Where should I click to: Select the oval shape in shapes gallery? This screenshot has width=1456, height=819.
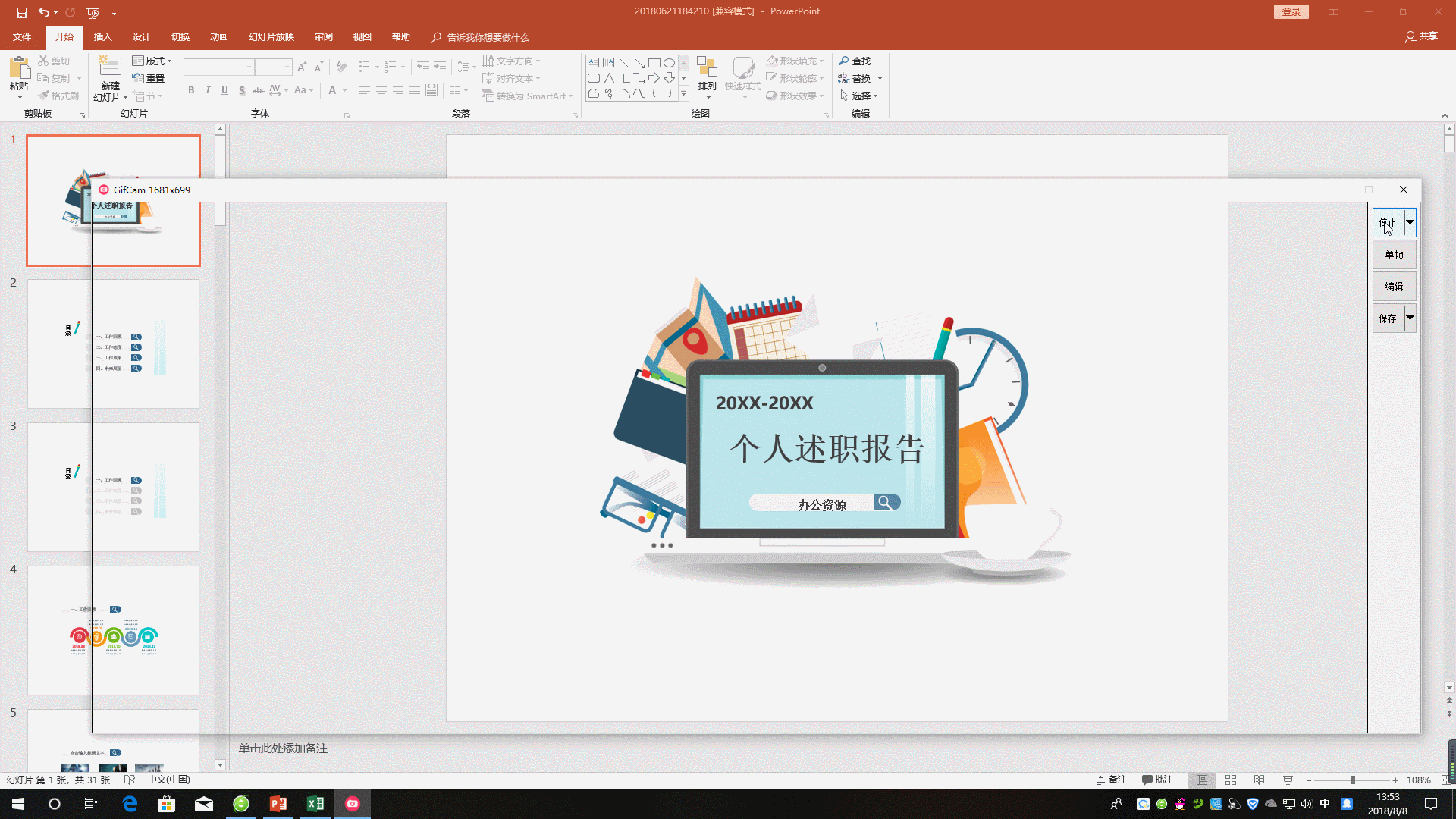669,63
